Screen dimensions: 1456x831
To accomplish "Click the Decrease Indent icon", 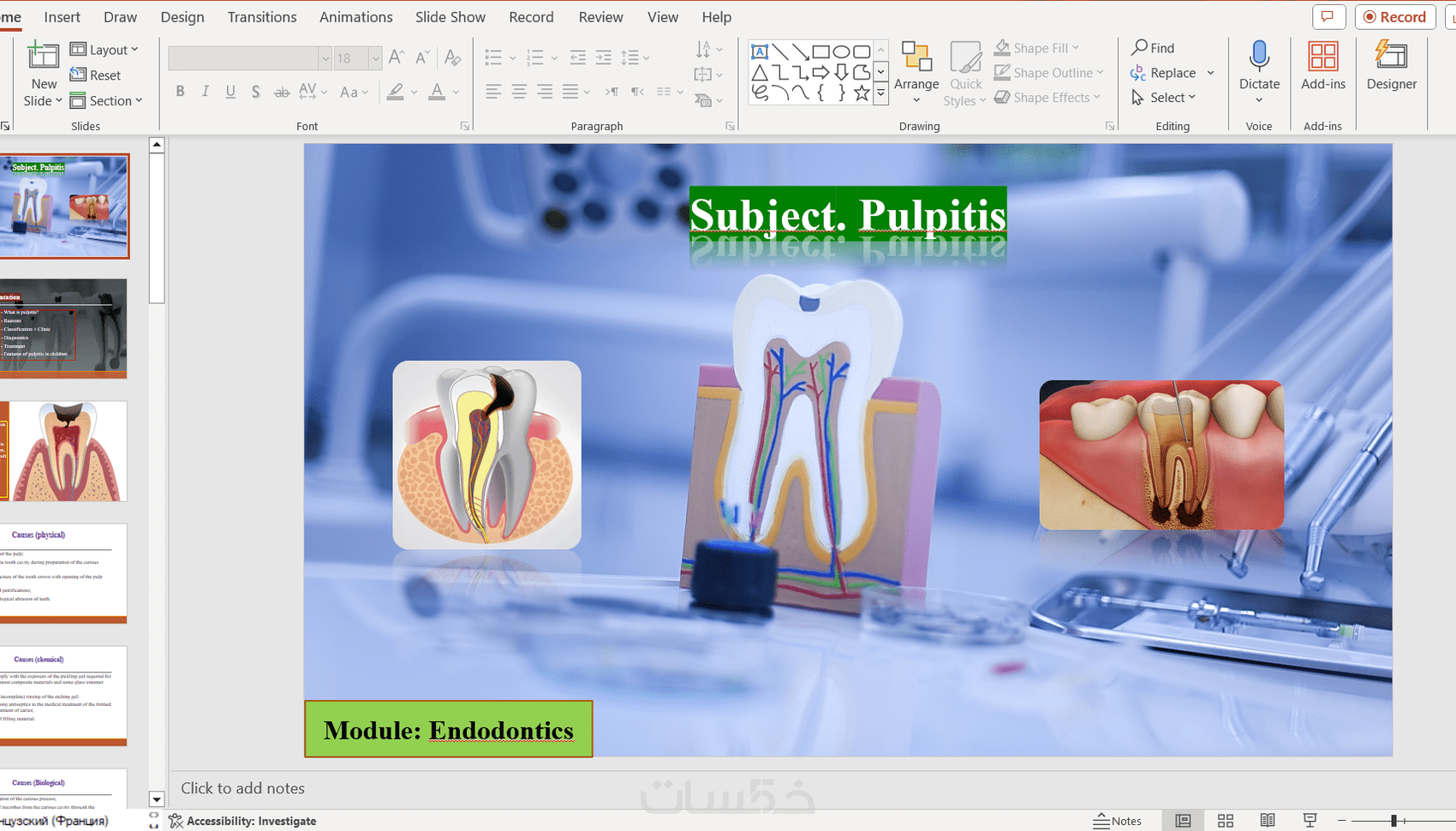I will click(578, 57).
